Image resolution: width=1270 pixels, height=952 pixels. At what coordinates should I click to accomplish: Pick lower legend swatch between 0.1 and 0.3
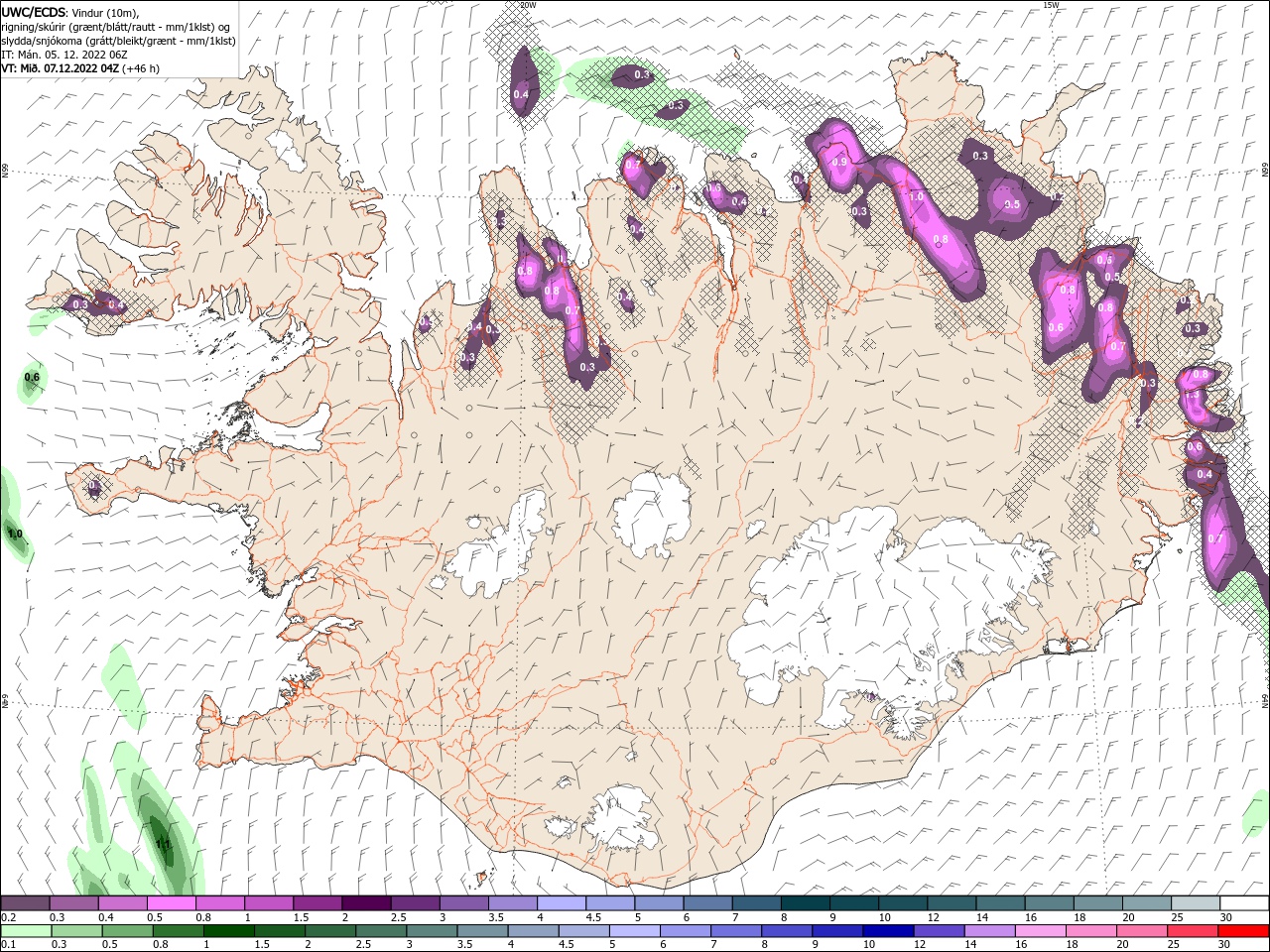coord(25,931)
